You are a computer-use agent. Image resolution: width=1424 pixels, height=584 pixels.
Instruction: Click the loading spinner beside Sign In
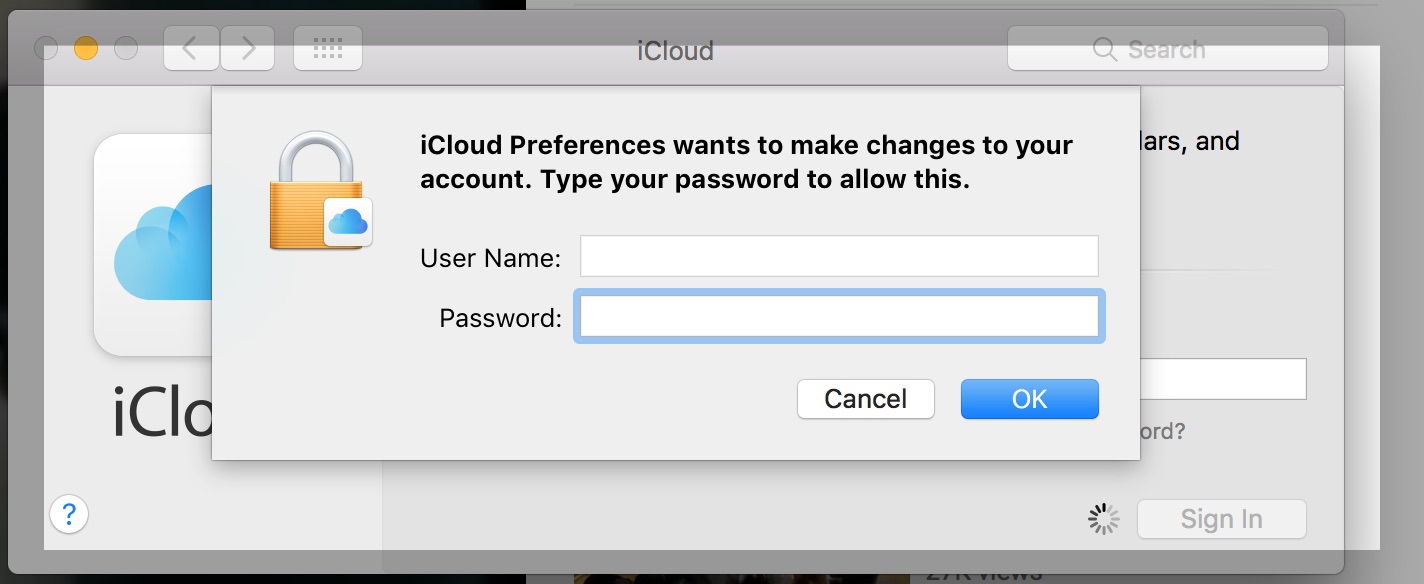(1103, 519)
